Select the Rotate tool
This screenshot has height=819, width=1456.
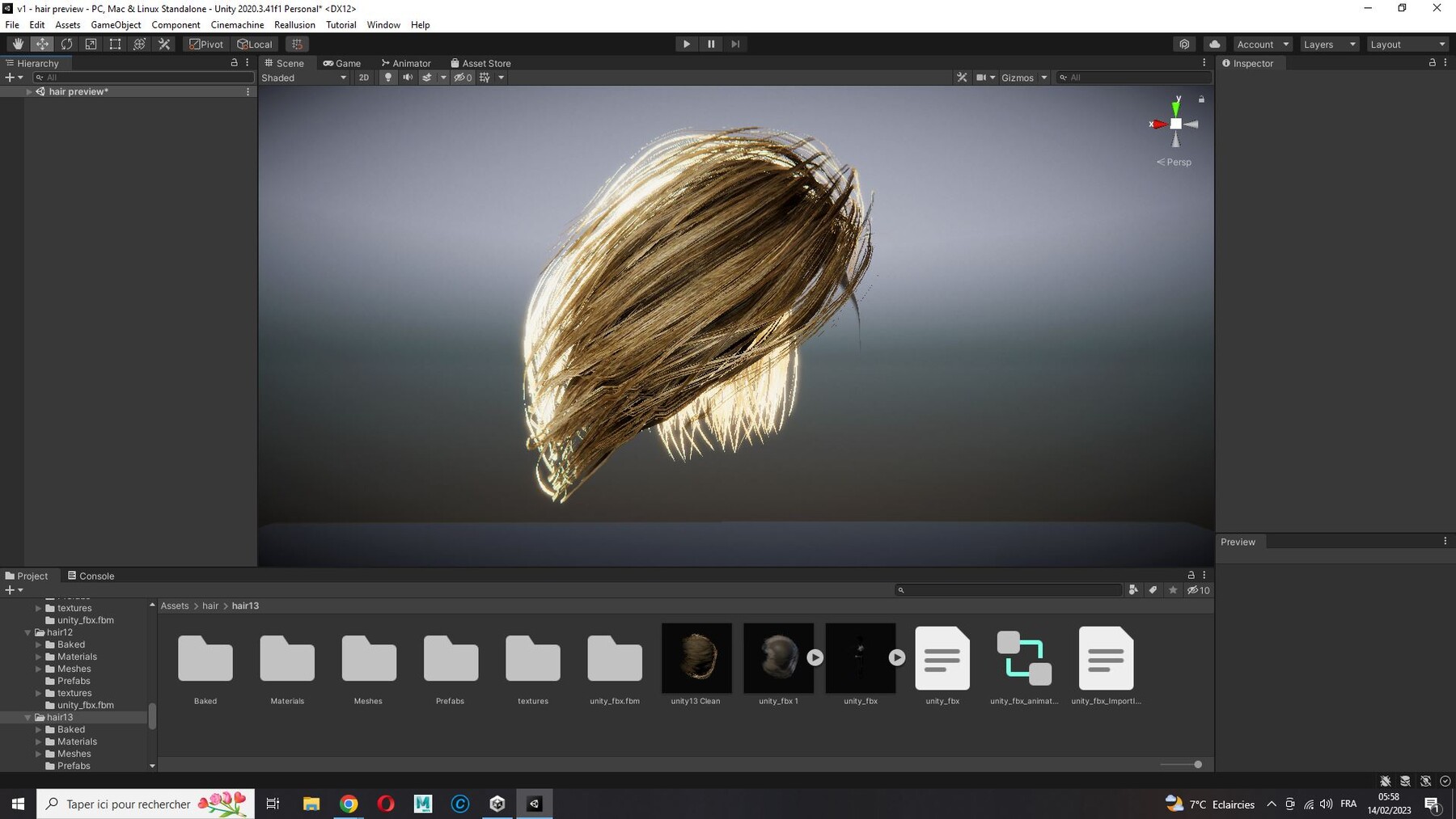pyautogui.click(x=66, y=44)
